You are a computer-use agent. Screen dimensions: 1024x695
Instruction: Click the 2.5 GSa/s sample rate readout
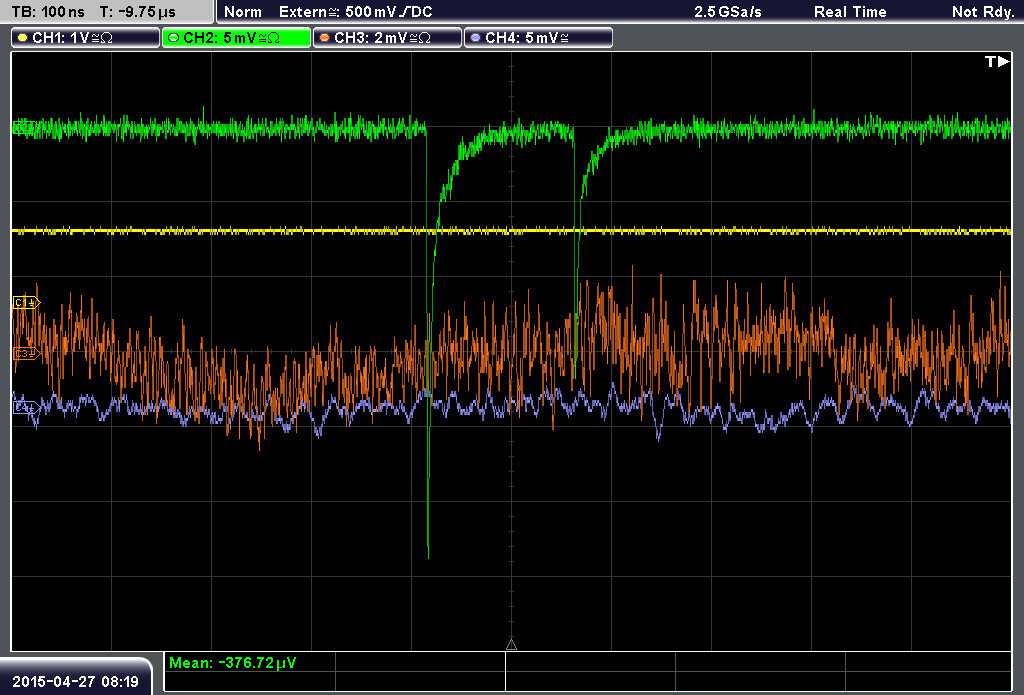tap(728, 12)
